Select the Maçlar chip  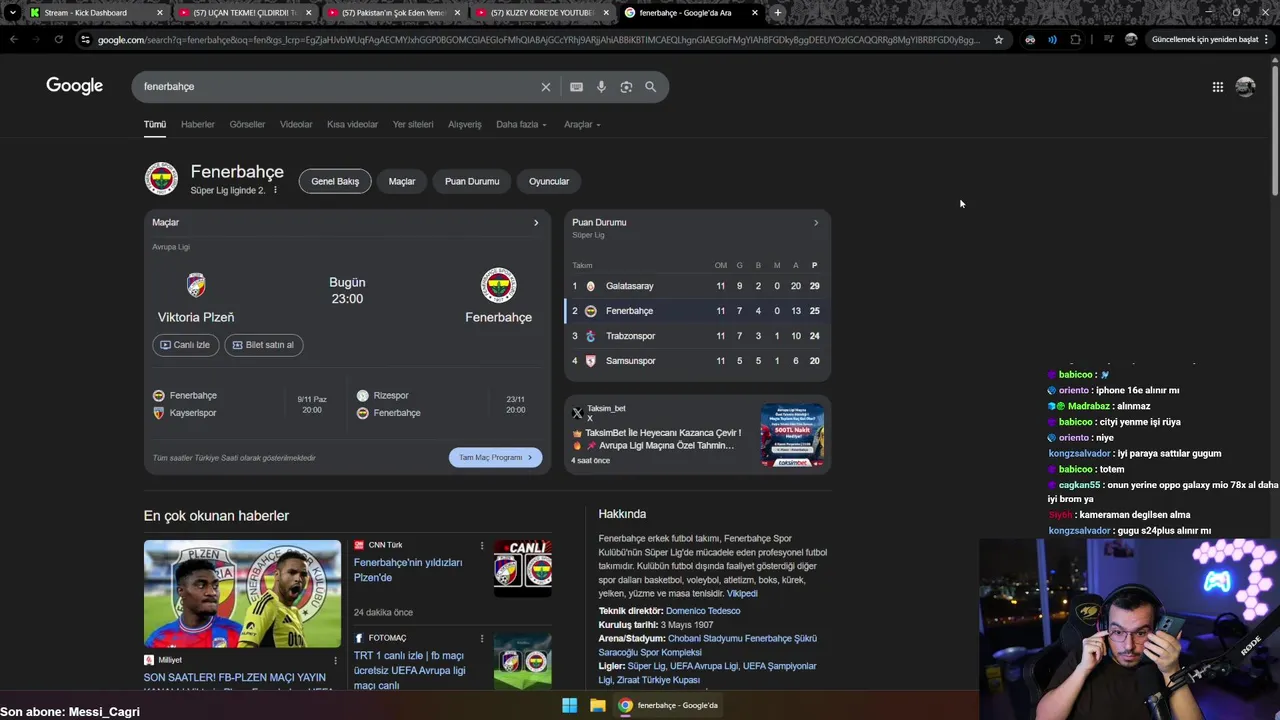coord(402,181)
